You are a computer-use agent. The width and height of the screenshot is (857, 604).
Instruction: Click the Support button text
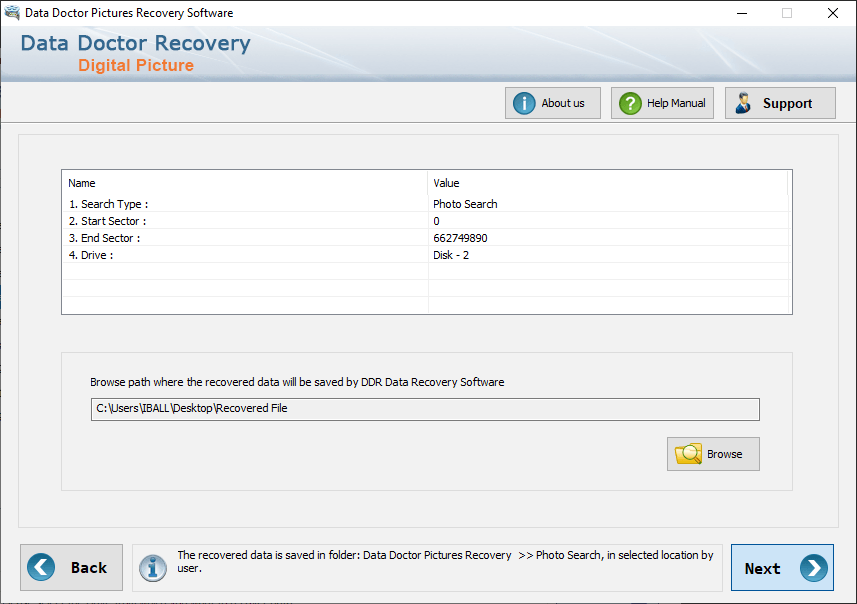787,103
